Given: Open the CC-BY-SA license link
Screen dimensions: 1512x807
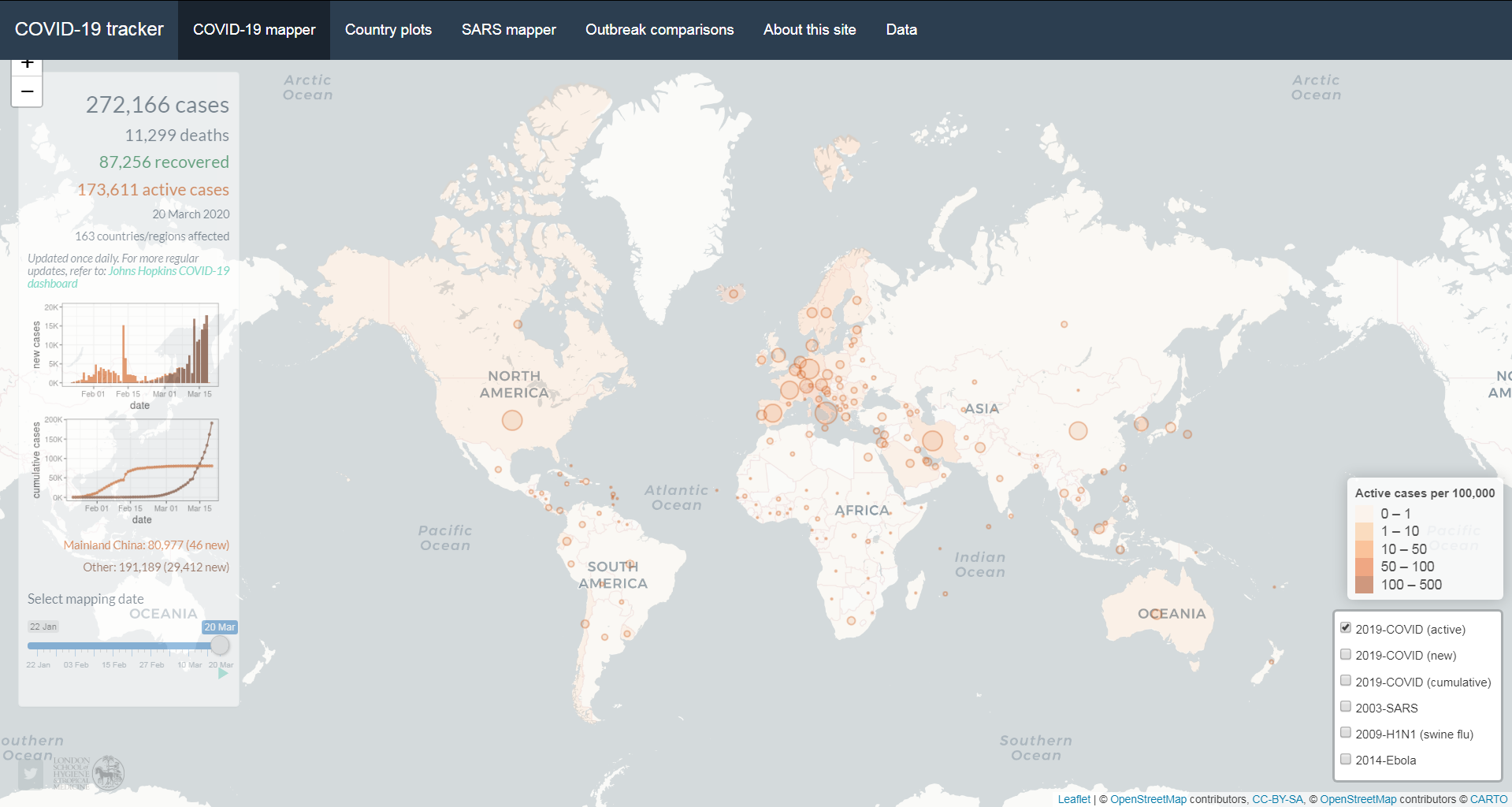Looking at the screenshot, I should coord(1277,799).
